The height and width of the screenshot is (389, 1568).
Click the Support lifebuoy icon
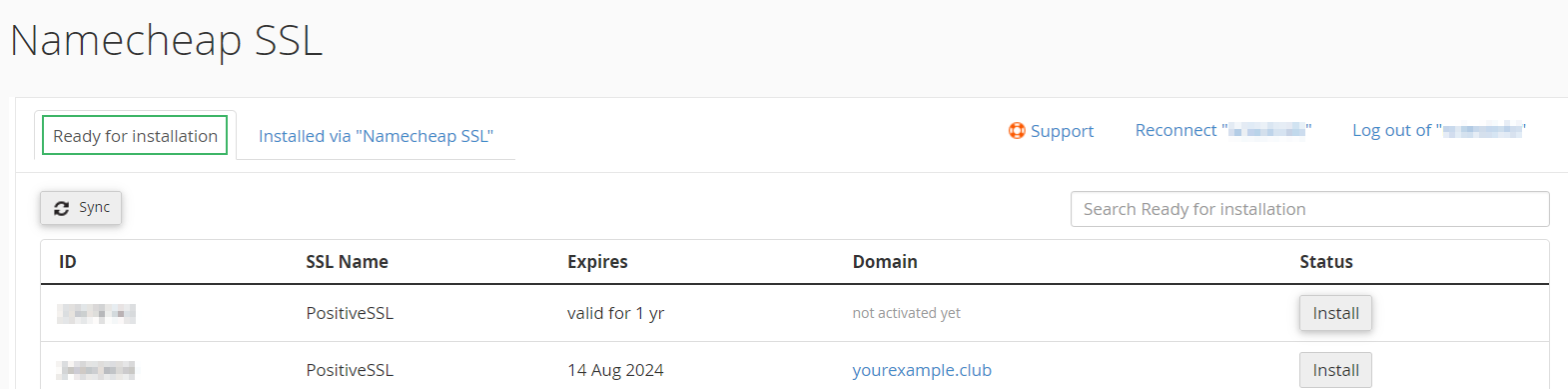pyautogui.click(x=1017, y=131)
